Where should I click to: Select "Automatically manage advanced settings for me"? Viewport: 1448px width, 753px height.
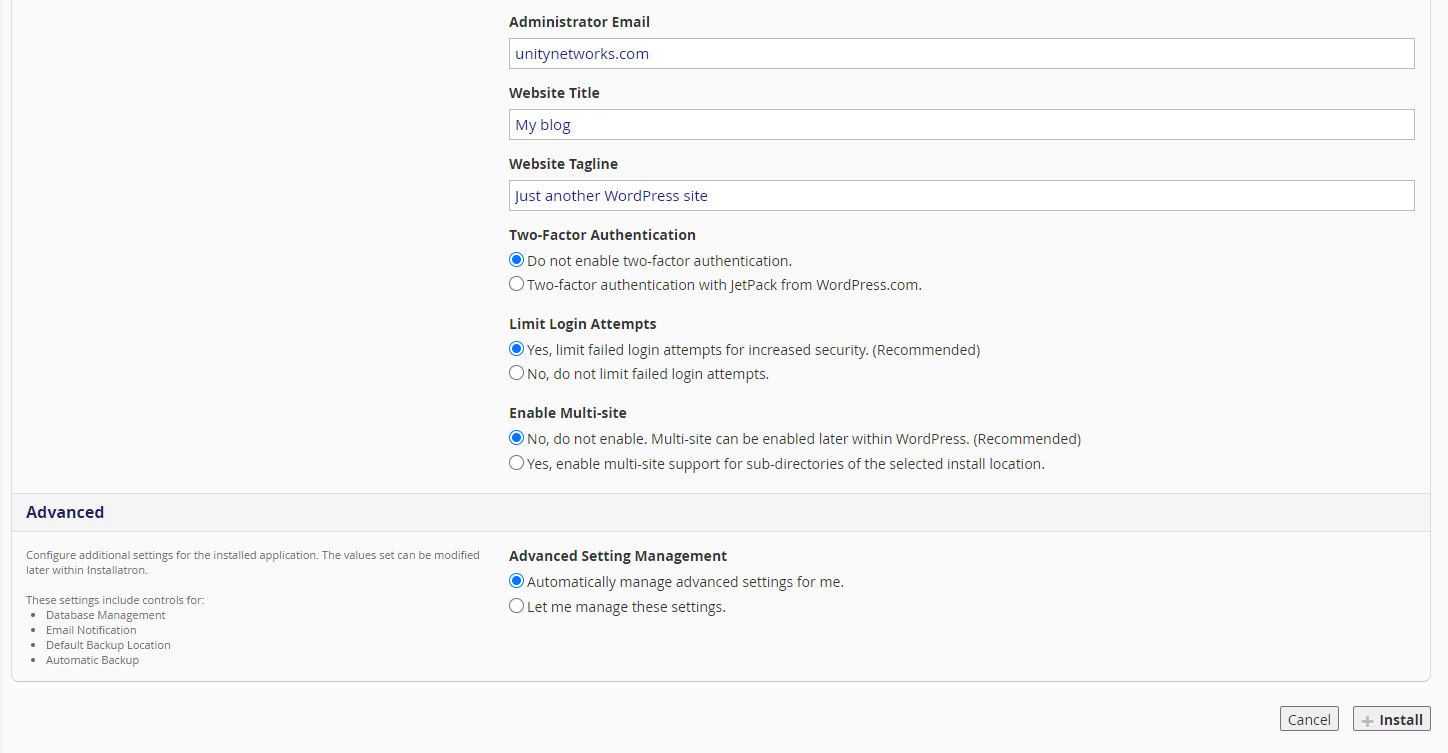(516, 581)
